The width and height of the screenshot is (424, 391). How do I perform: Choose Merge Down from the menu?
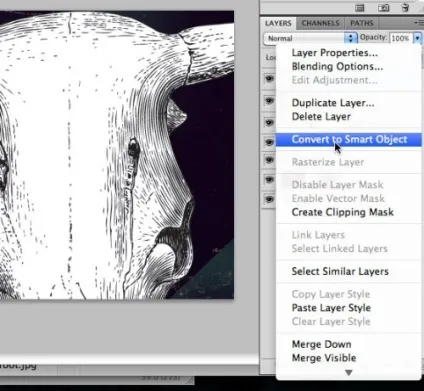click(322, 344)
